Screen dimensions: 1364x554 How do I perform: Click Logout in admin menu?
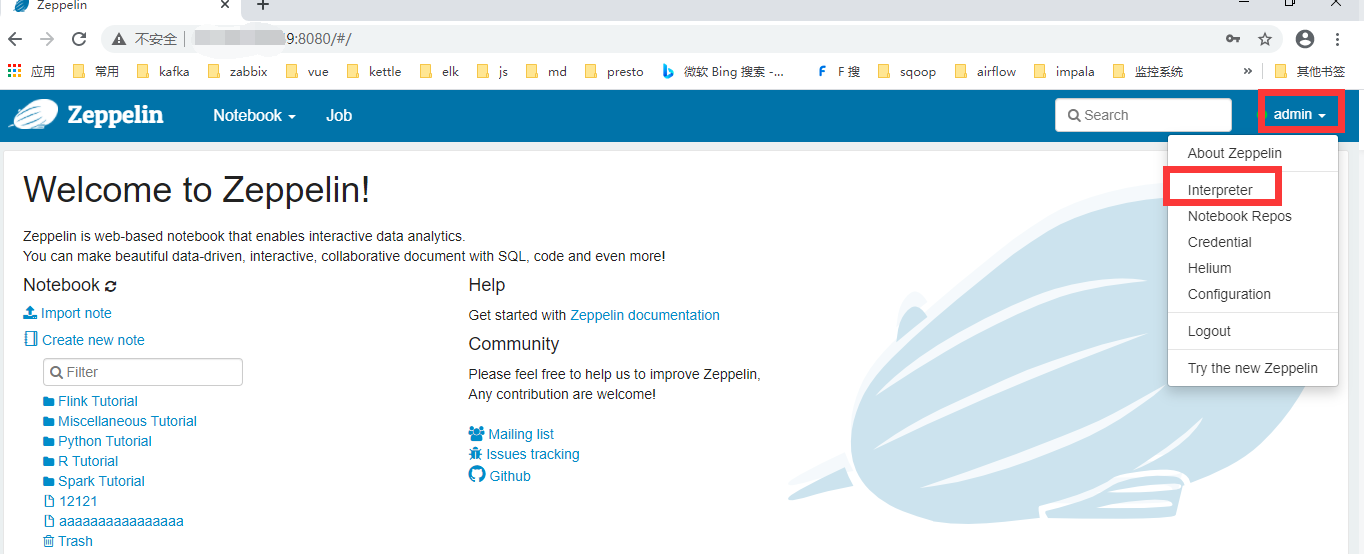click(x=1209, y=331)
